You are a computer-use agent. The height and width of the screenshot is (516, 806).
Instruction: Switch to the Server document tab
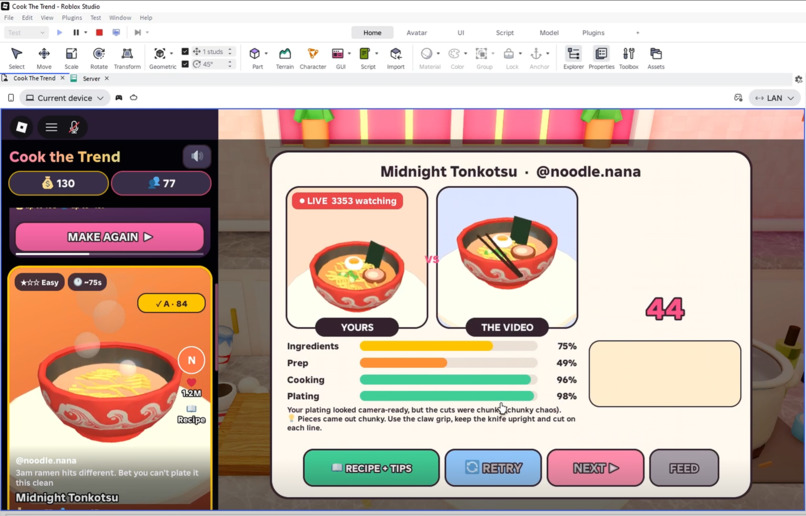[x=91, y=79]
